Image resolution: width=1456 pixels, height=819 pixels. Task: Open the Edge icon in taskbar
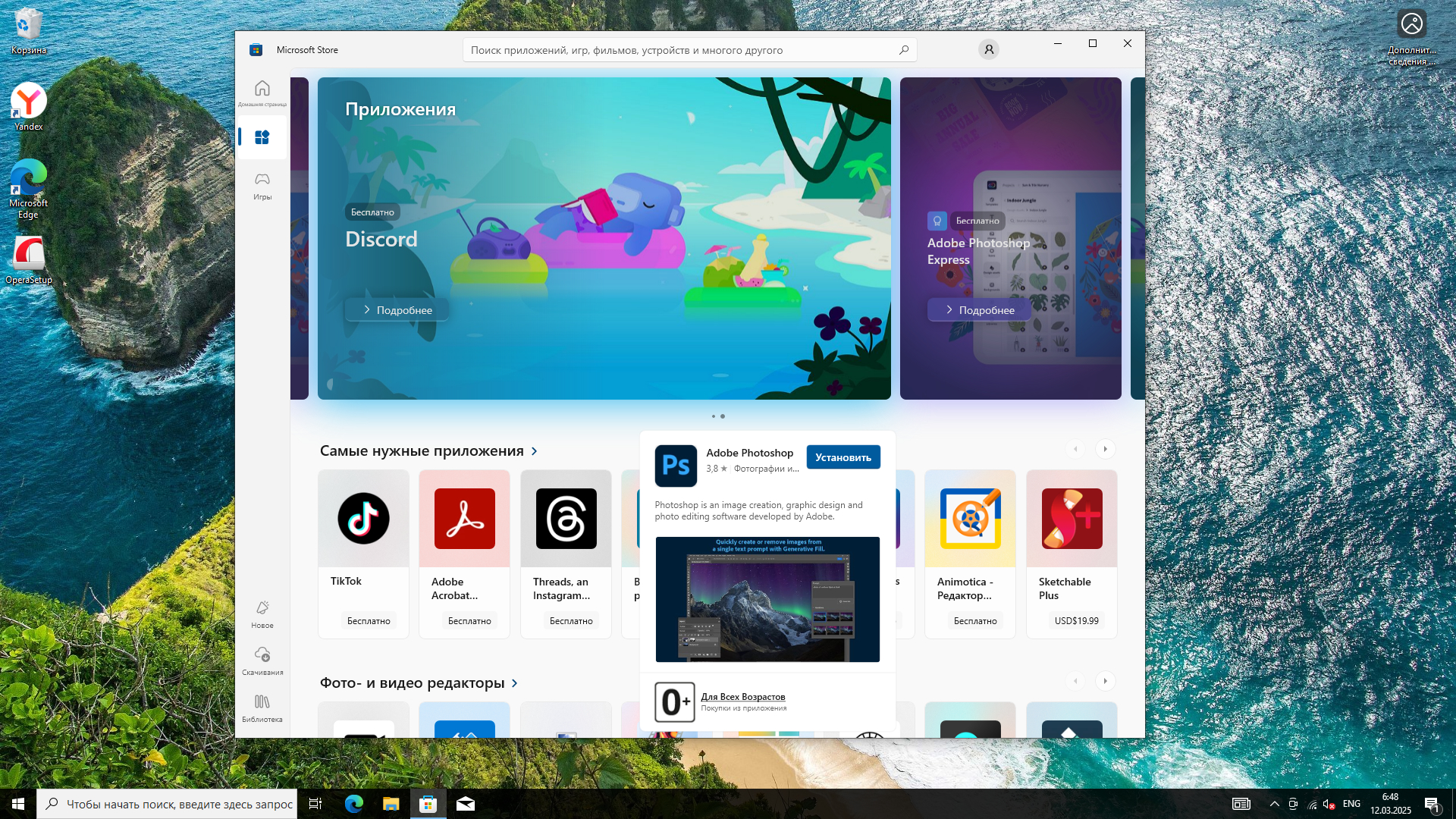tap(354, 804)
